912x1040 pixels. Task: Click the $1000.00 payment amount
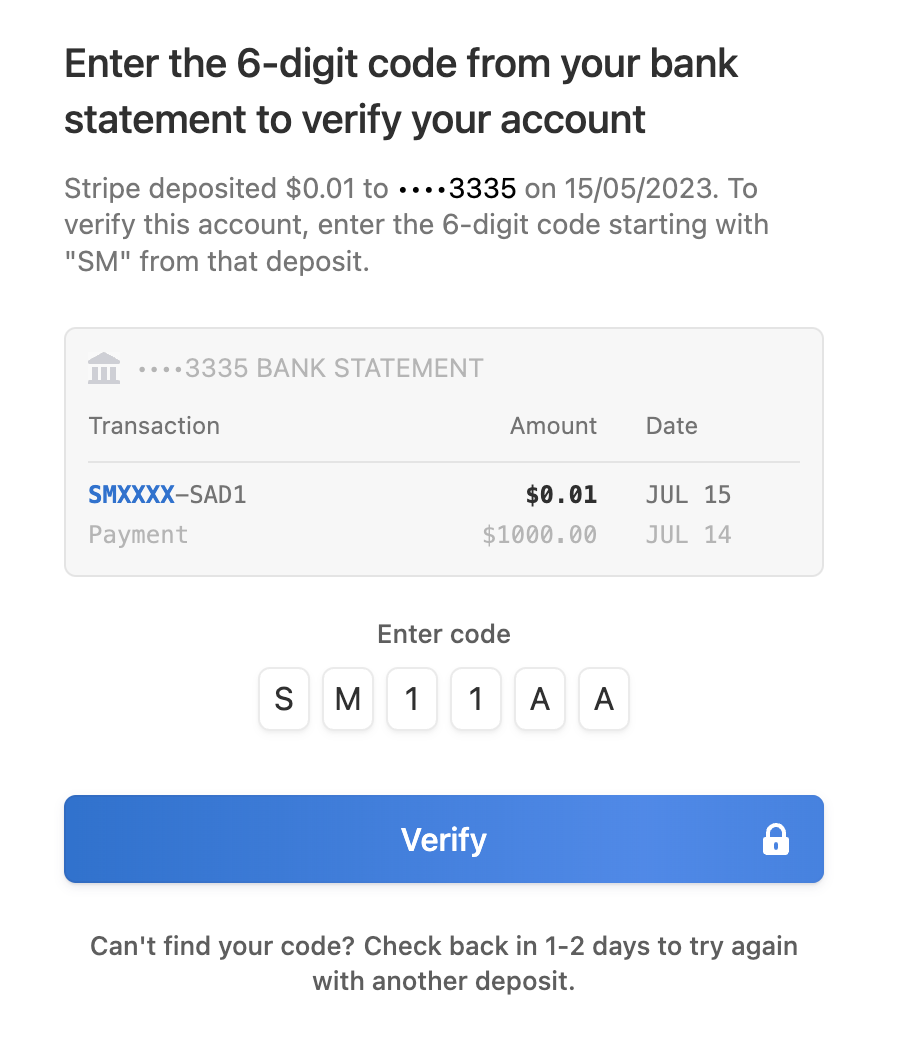(x=539, y=535)
